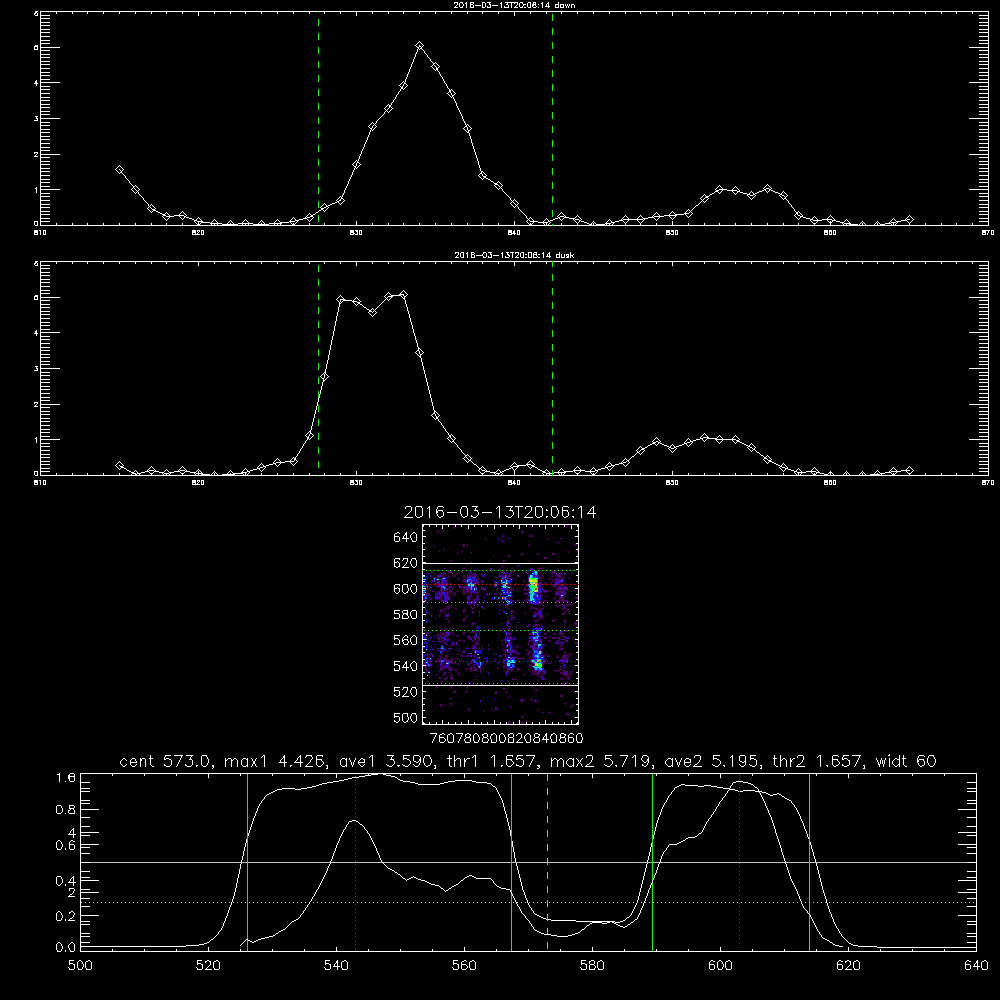Click spectral image y-axis label 620
The height and width of the screenshot is (1000, 1000).
click(x=406, y=563)
